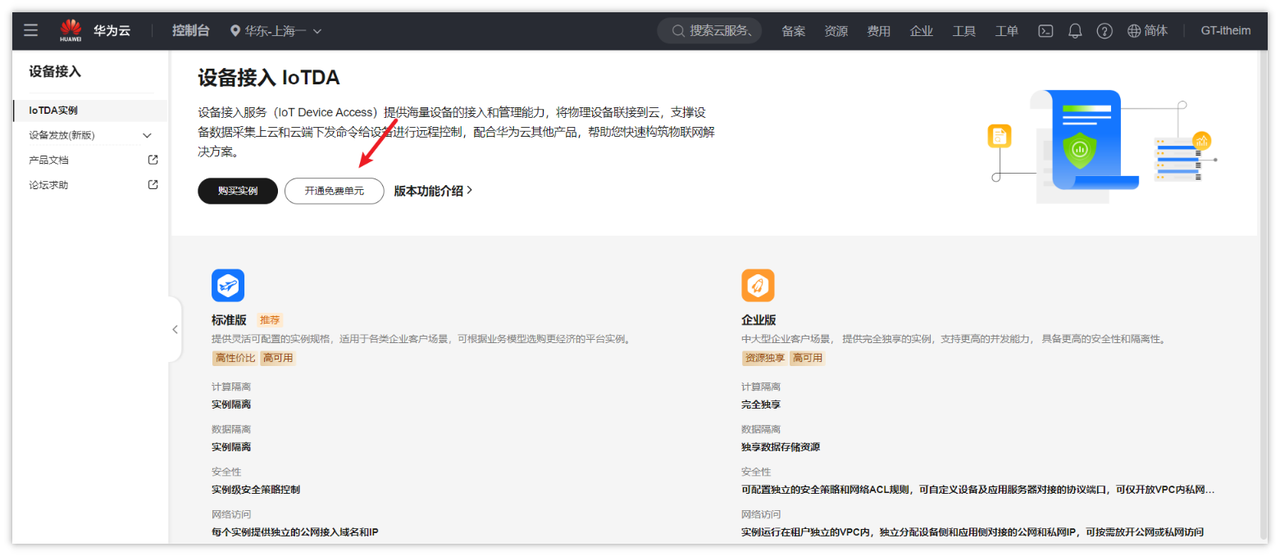Open the help question mark icon
Viewport: 1280px width, 556px height.
coord(1104,31)
